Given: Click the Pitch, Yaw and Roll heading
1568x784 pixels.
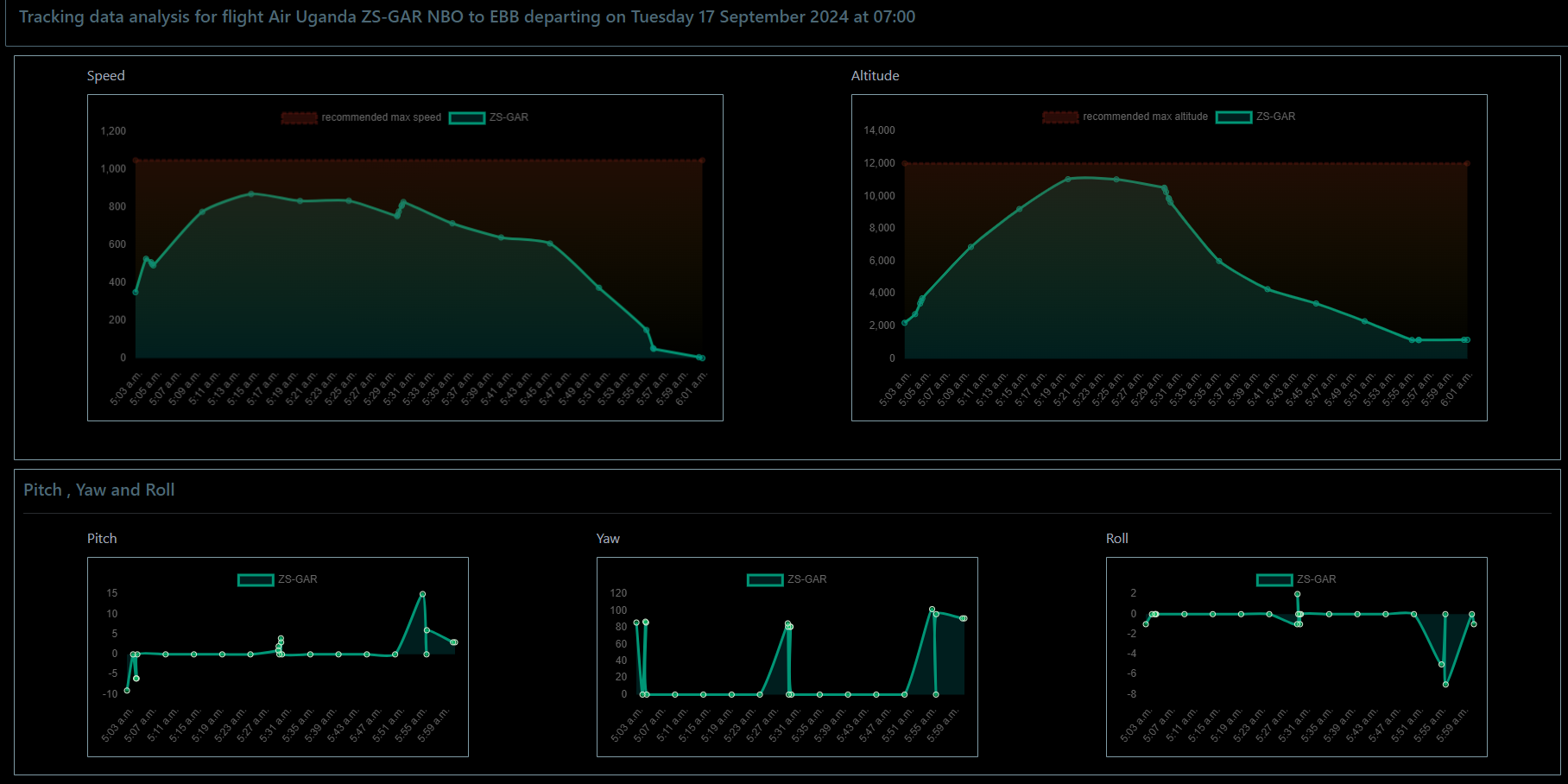Looking at the screenshot, I should tap(99, 490).
